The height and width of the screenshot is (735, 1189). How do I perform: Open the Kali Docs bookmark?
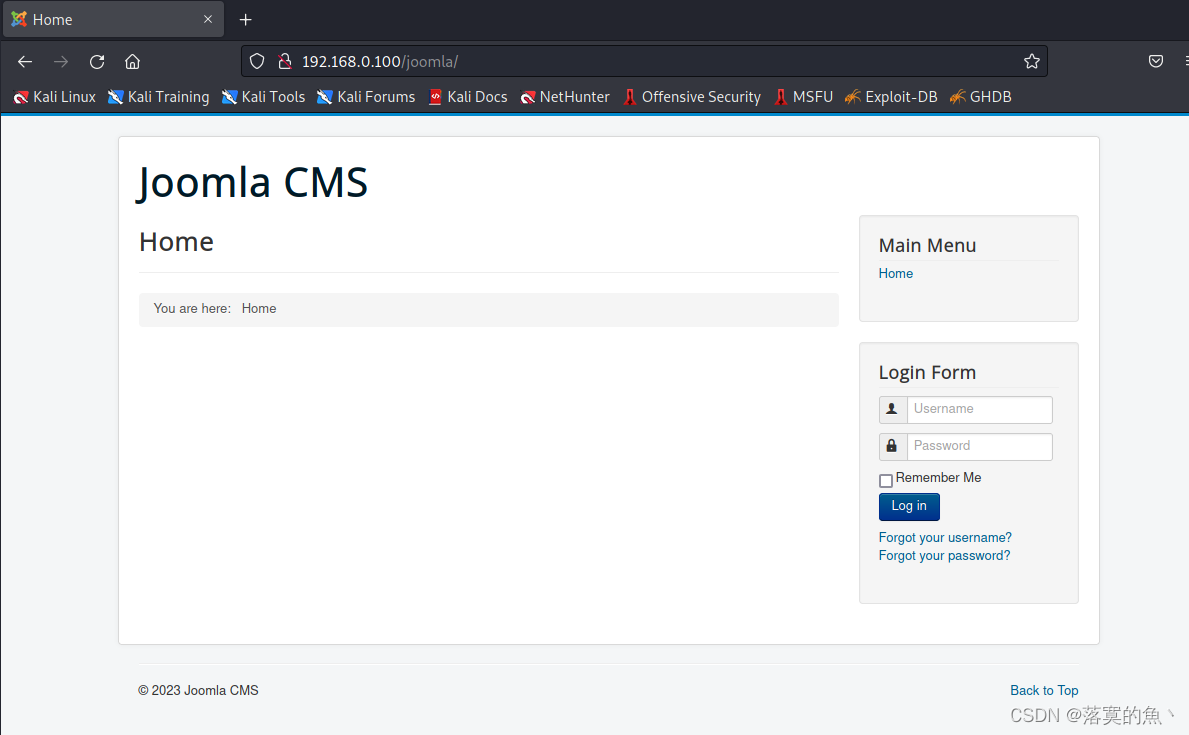(468, 97)
